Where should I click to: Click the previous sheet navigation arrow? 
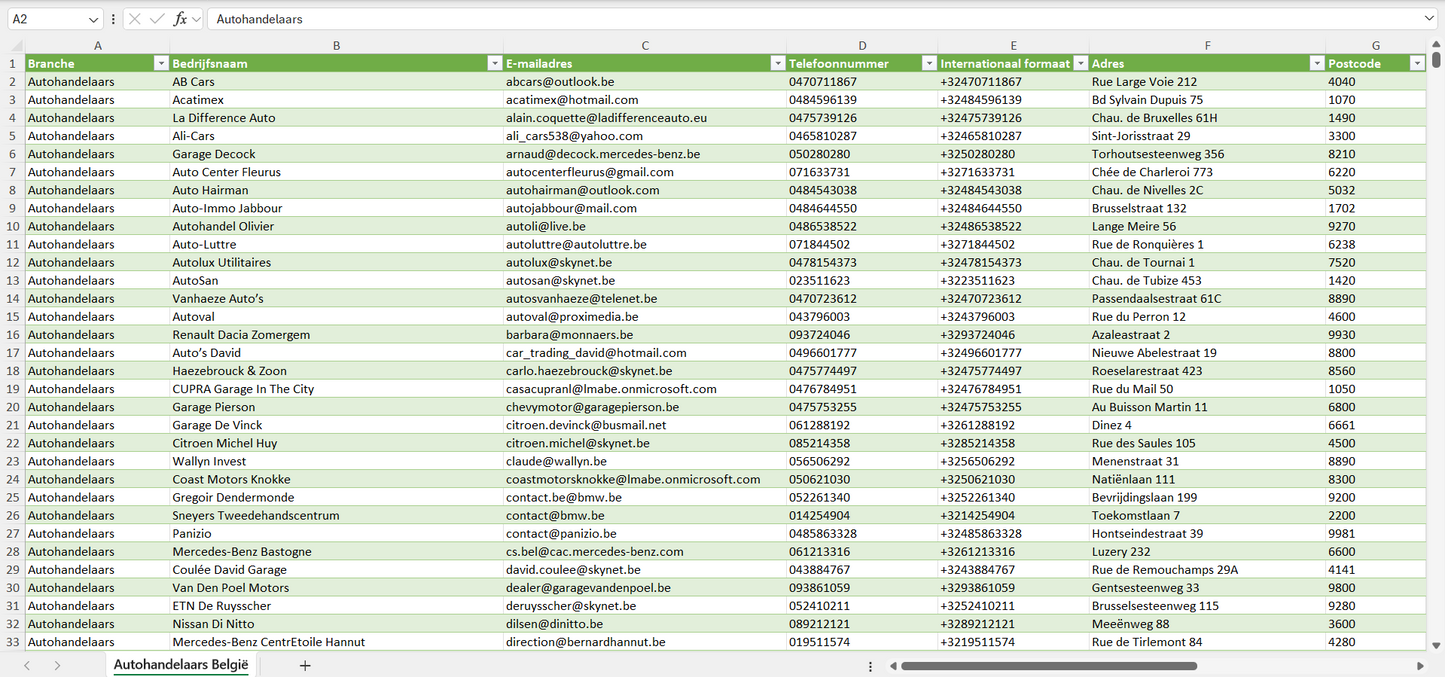tap(27, 665)
